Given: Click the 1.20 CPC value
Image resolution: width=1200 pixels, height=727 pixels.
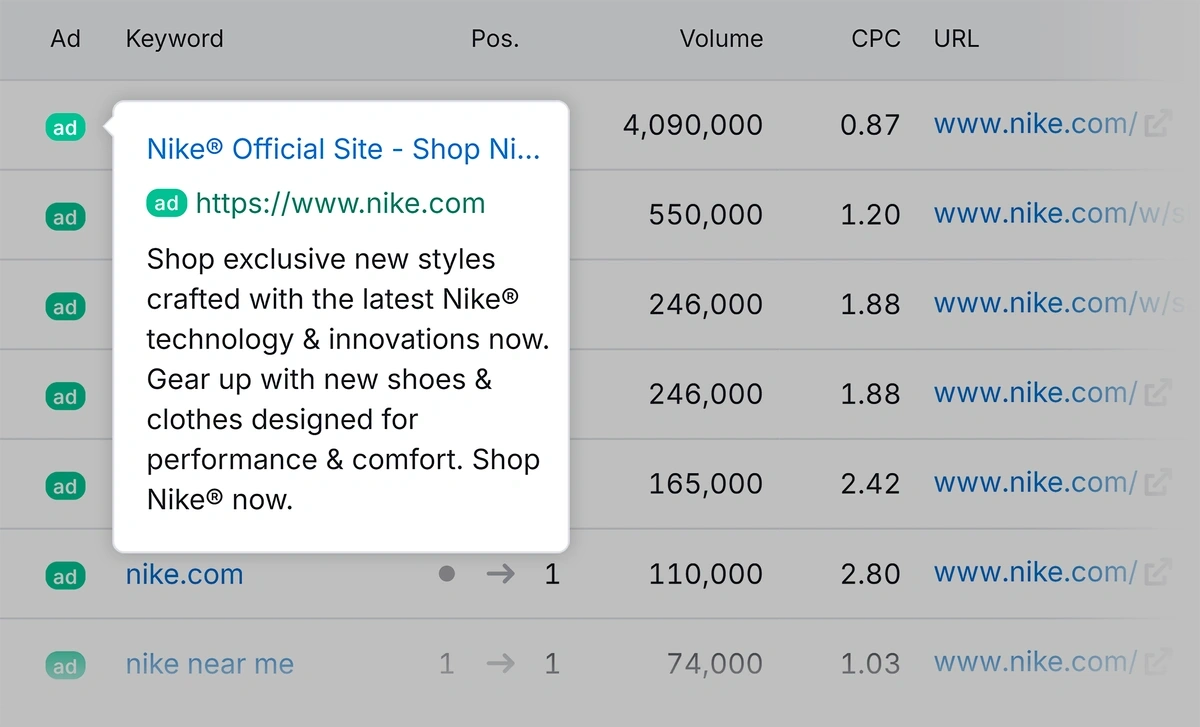Looking at the screenshot, I should tap(871, 215).
